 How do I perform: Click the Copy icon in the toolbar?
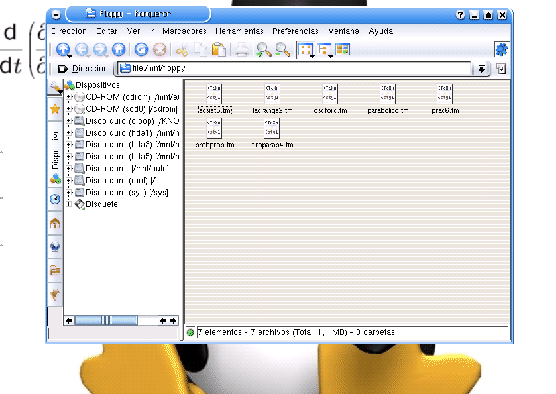pyautogui.click(x=201, y=50)
